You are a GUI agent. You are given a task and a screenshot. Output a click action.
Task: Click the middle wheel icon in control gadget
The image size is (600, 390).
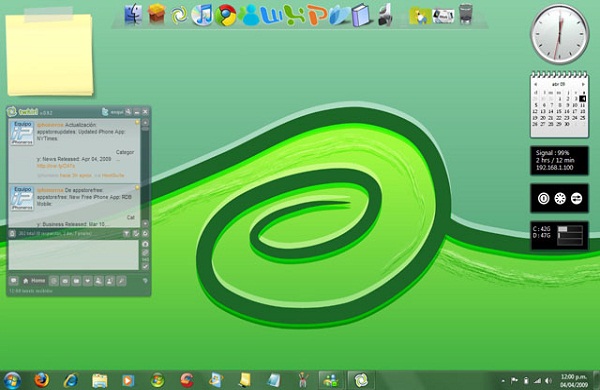(560, 198)
